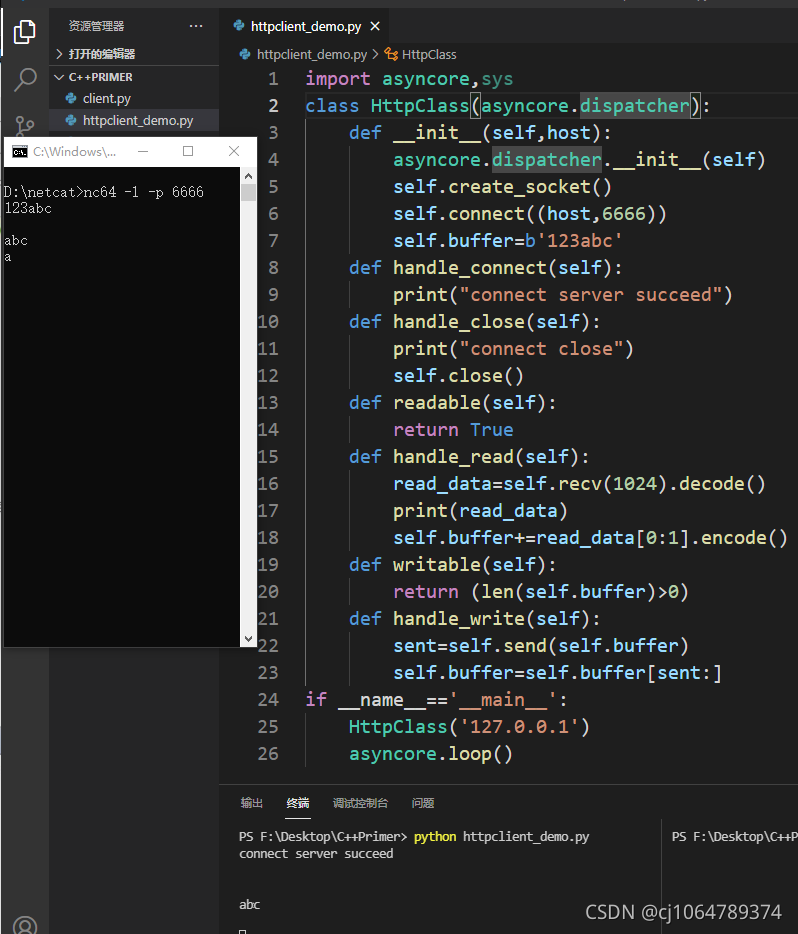The height and width of the screenshot is (934, 798).
Task: Click the 'python httpclient_demo.py' terminal command
Action: tap(501, 836)
